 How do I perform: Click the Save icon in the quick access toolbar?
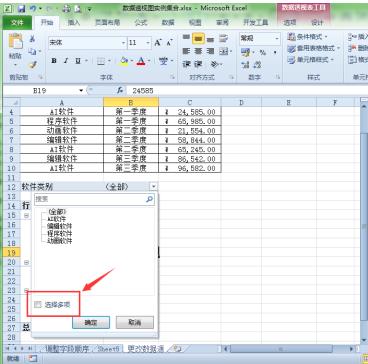(x=22, y=9)
